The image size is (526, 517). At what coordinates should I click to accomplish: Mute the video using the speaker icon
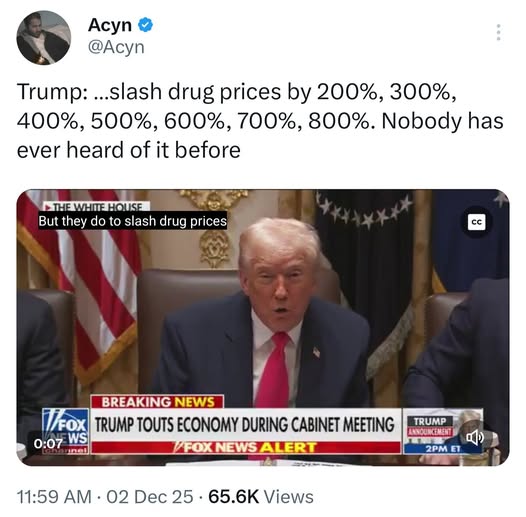[x=475, y=437]
